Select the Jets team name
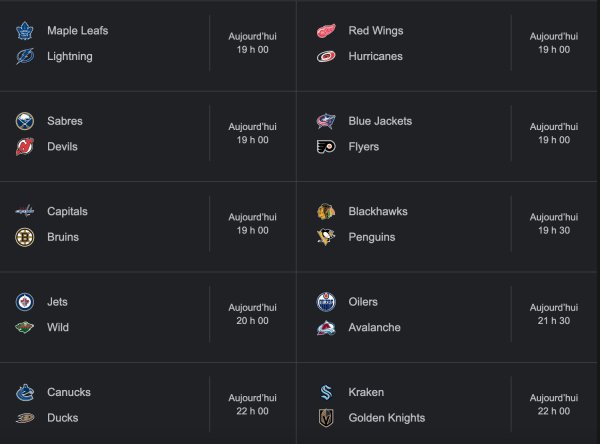 (58, 302)
